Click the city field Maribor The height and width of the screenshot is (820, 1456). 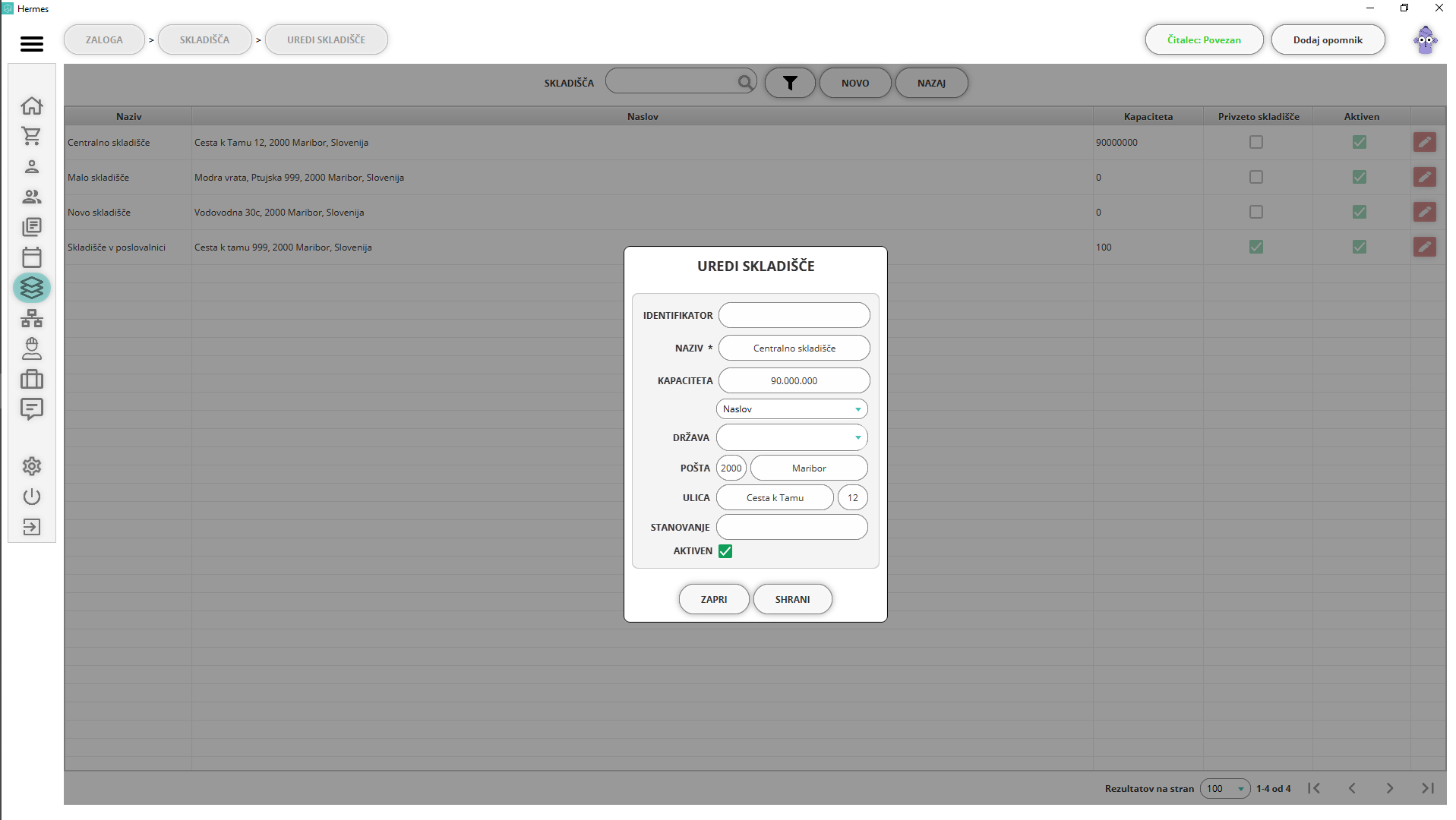(x=809, y=468)
